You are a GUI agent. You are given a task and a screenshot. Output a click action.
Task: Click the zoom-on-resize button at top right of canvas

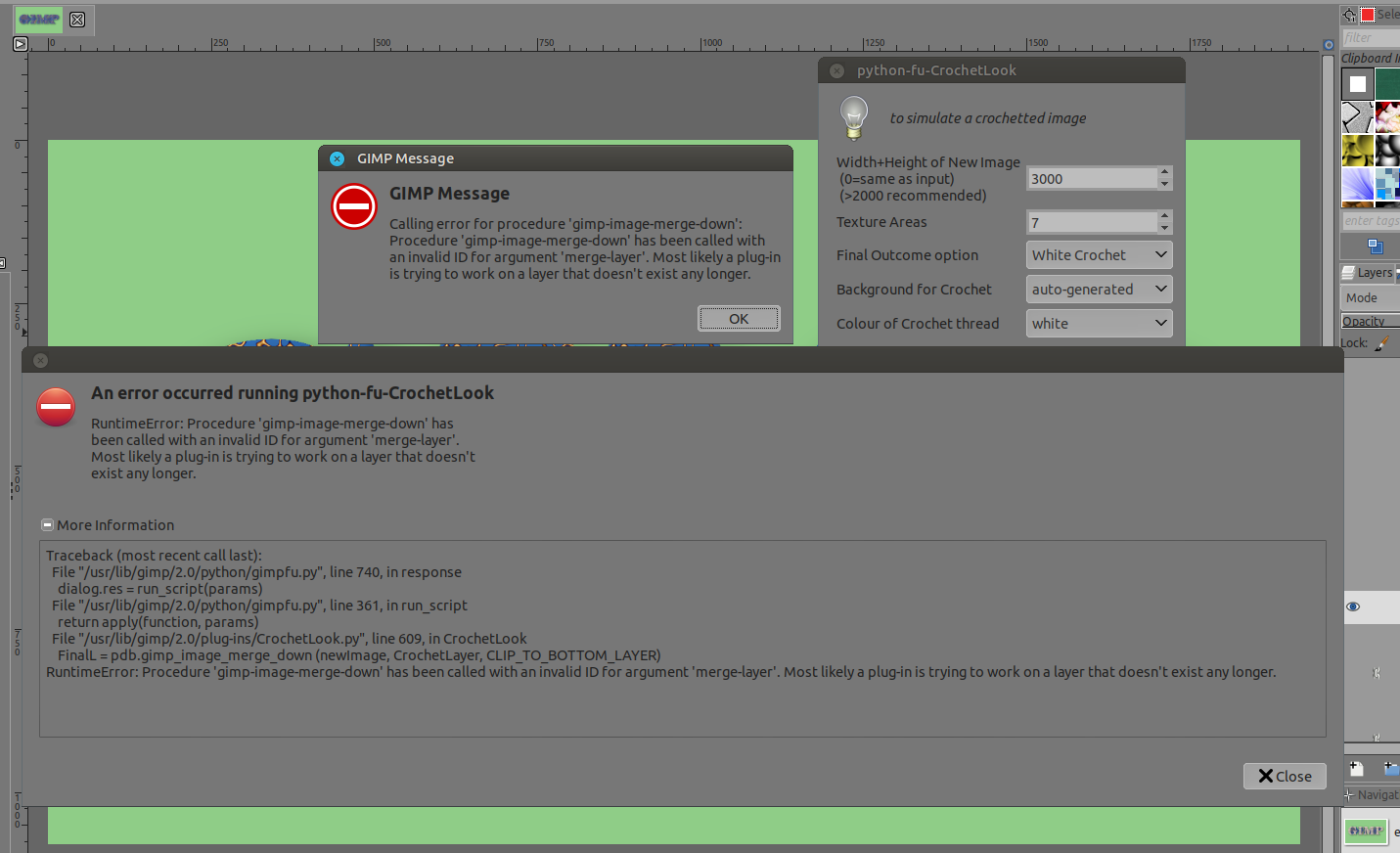tap(1329, 45)
